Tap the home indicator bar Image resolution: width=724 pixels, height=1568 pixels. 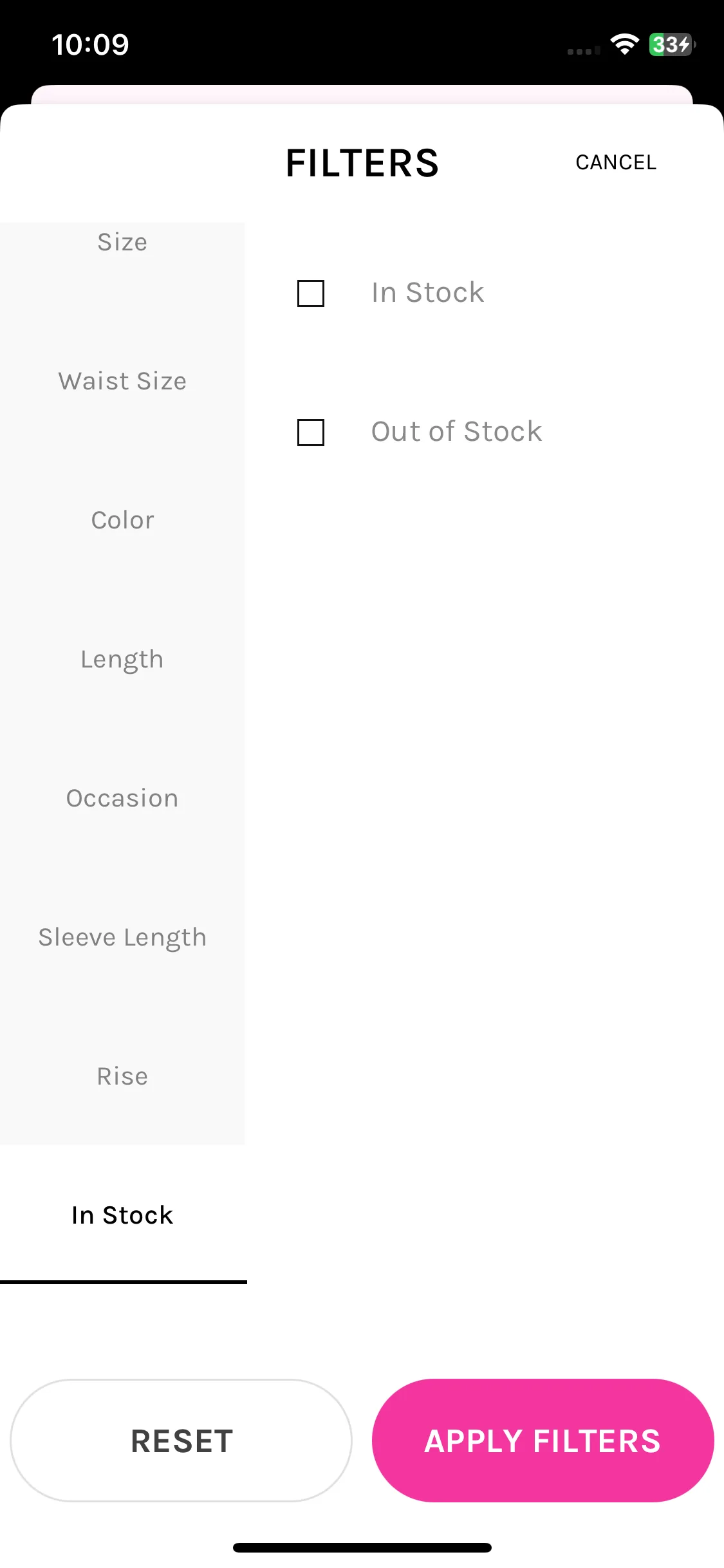[362, 1547]
